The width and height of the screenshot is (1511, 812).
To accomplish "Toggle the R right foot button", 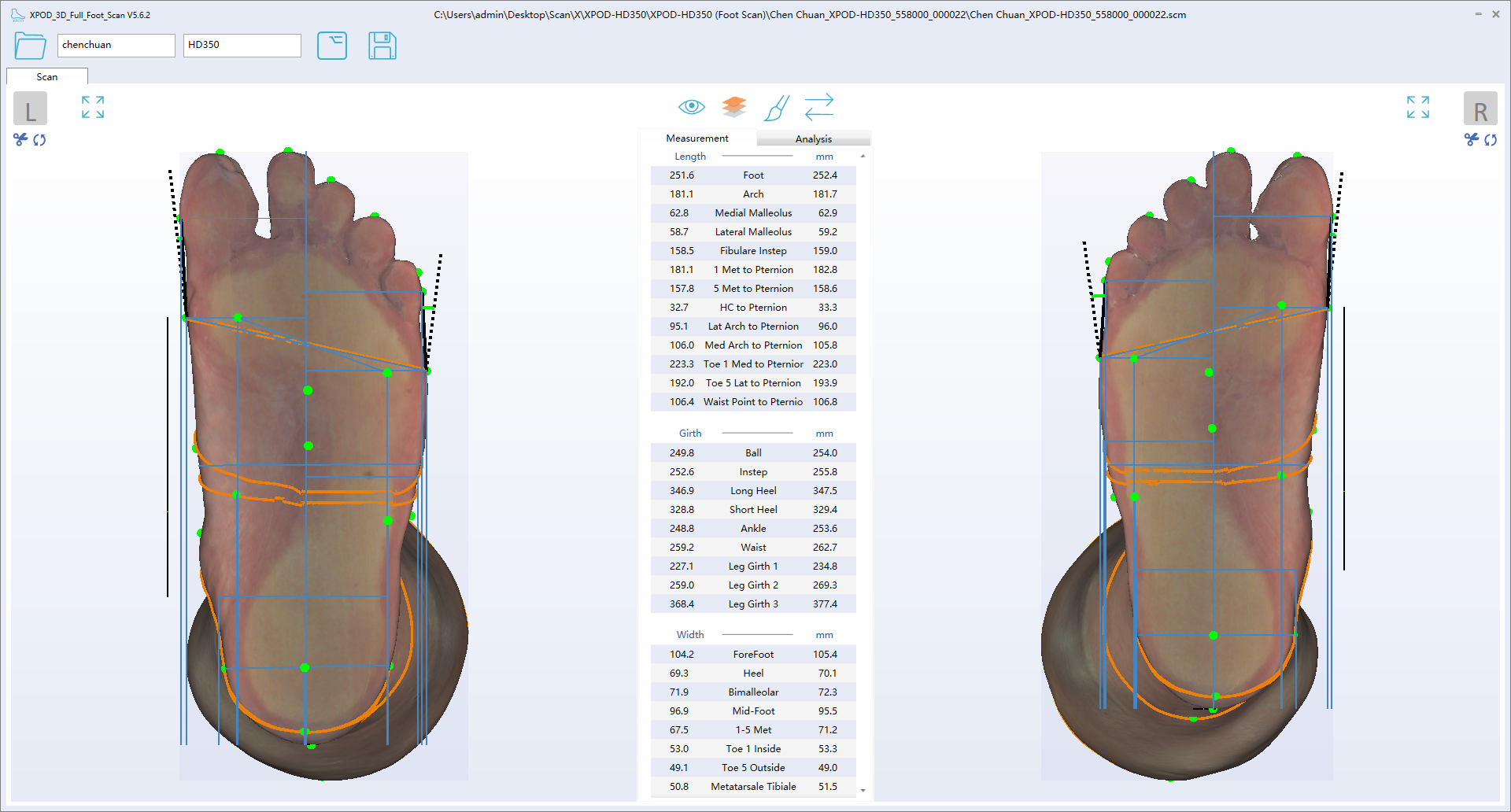I will click(1480, 109).
